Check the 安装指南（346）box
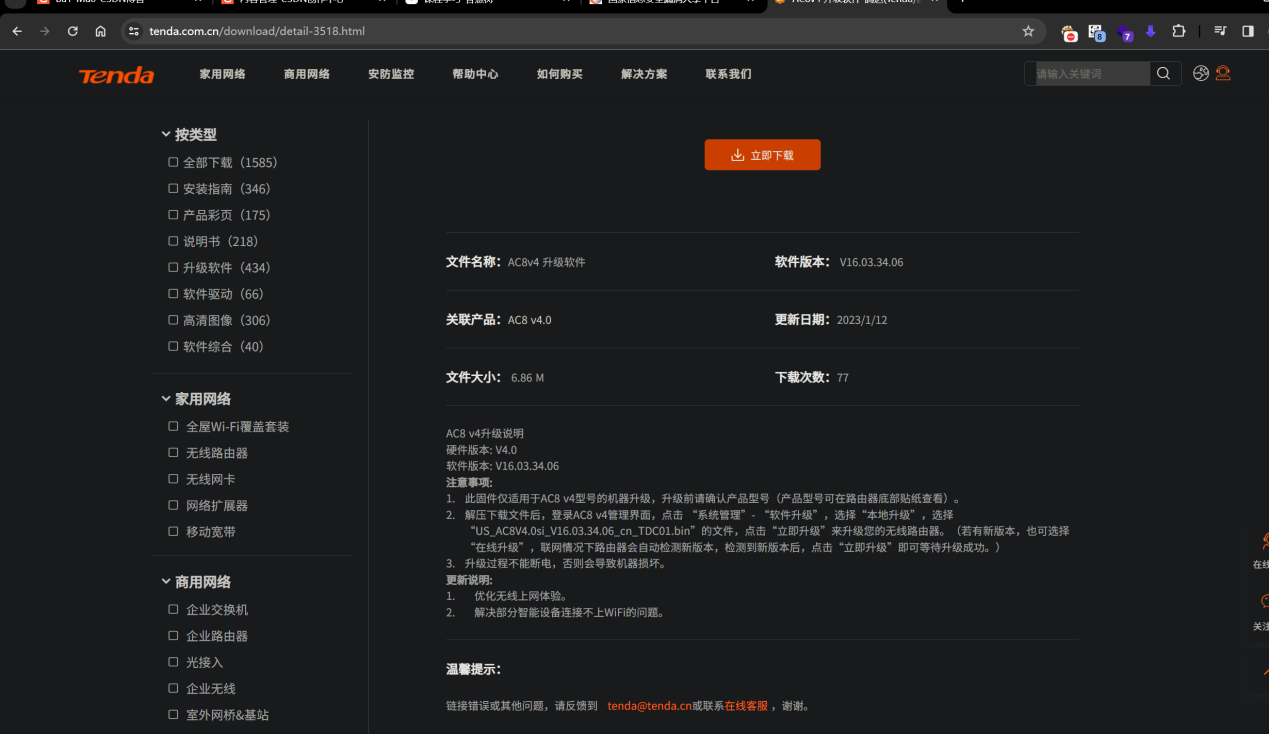Image resolution: width=1269 pixels, height=734 pixels. tap(173, 188)
